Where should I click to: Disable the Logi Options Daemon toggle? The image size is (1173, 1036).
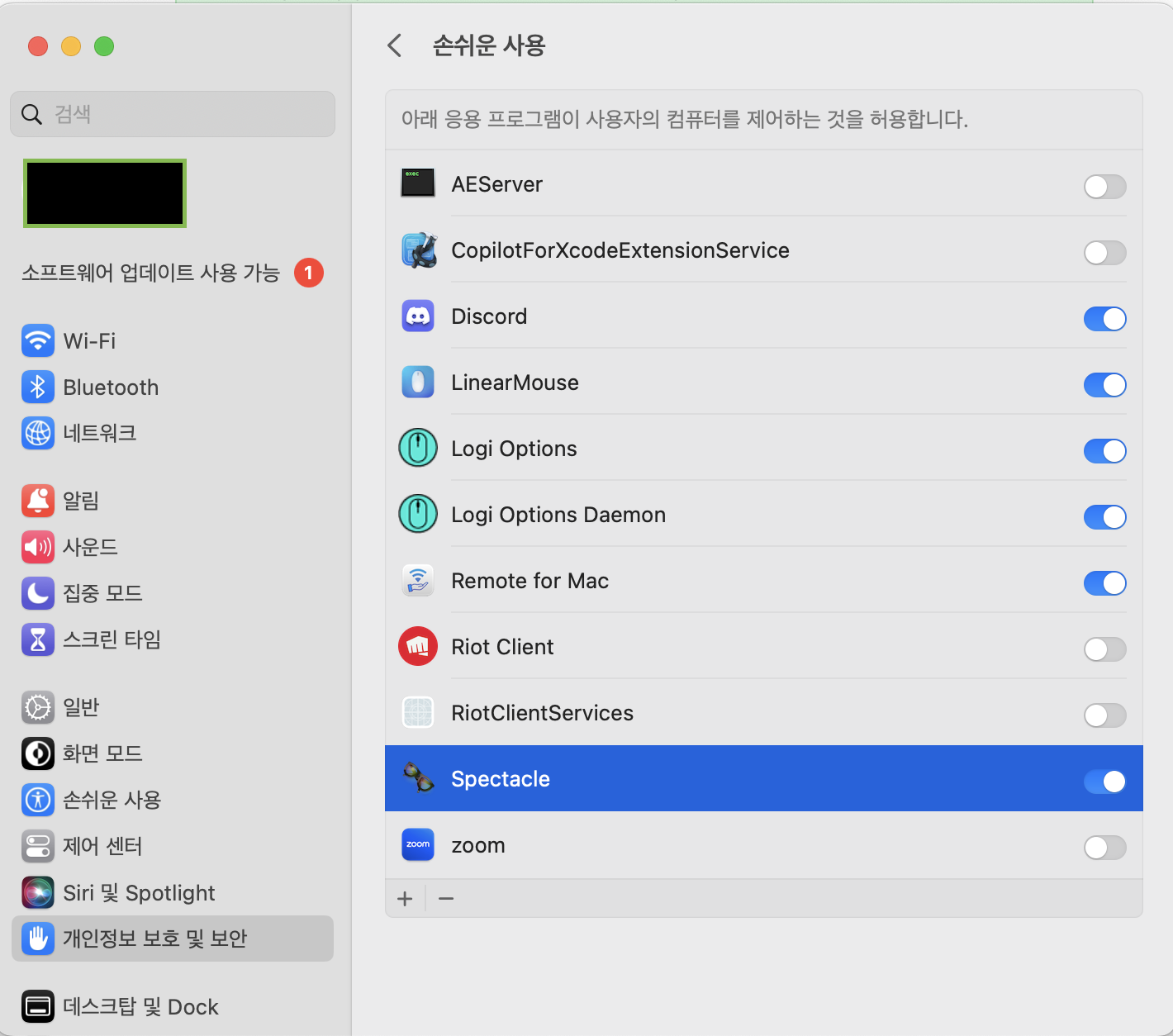[x=1104, y=517]
